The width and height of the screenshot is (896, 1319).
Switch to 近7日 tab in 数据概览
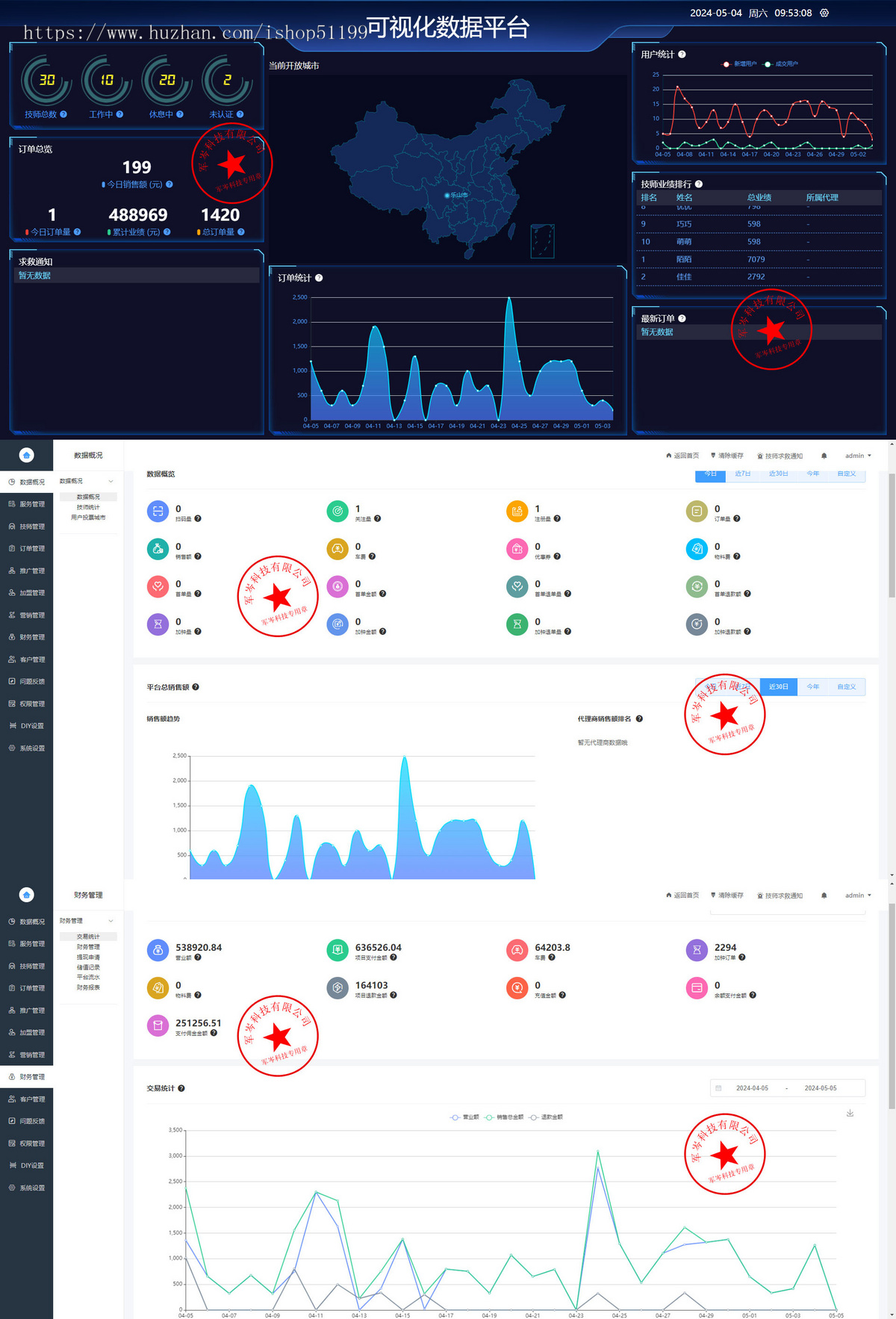742,474
